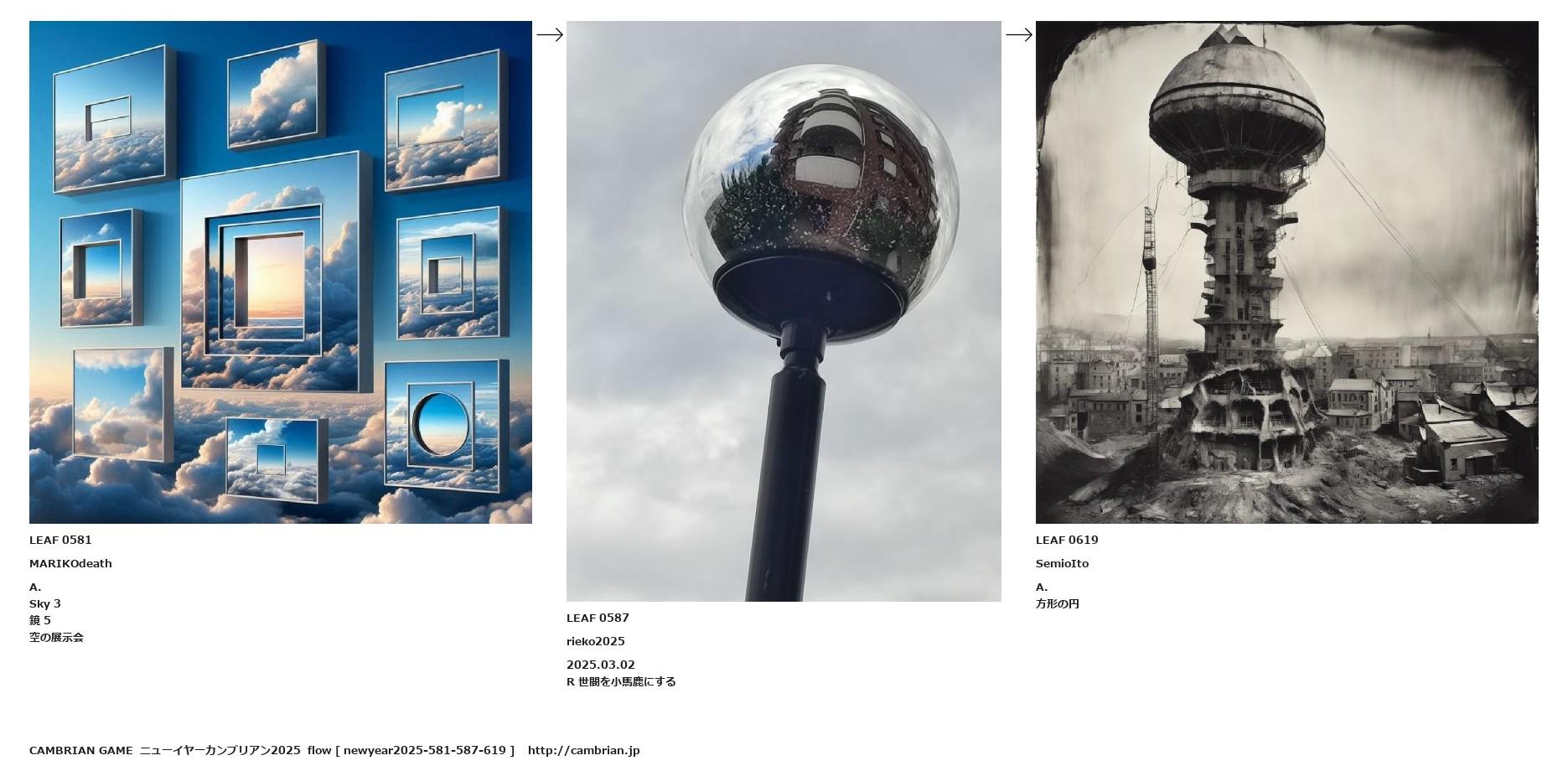
Task: Select the 鏡 5 text
Action: point(40,621)
